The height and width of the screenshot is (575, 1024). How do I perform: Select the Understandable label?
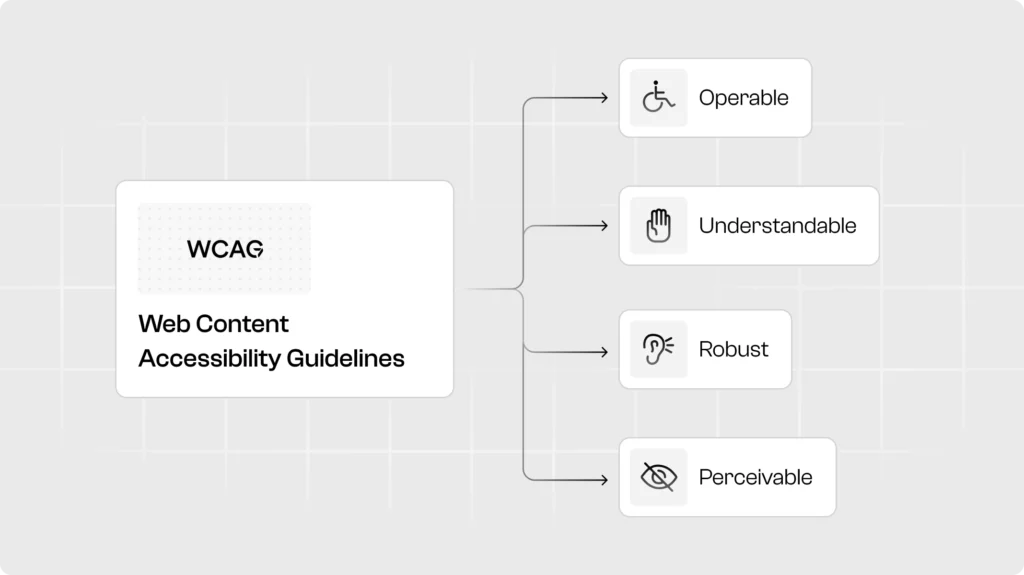pyautogui.click(x=777, y=226)
